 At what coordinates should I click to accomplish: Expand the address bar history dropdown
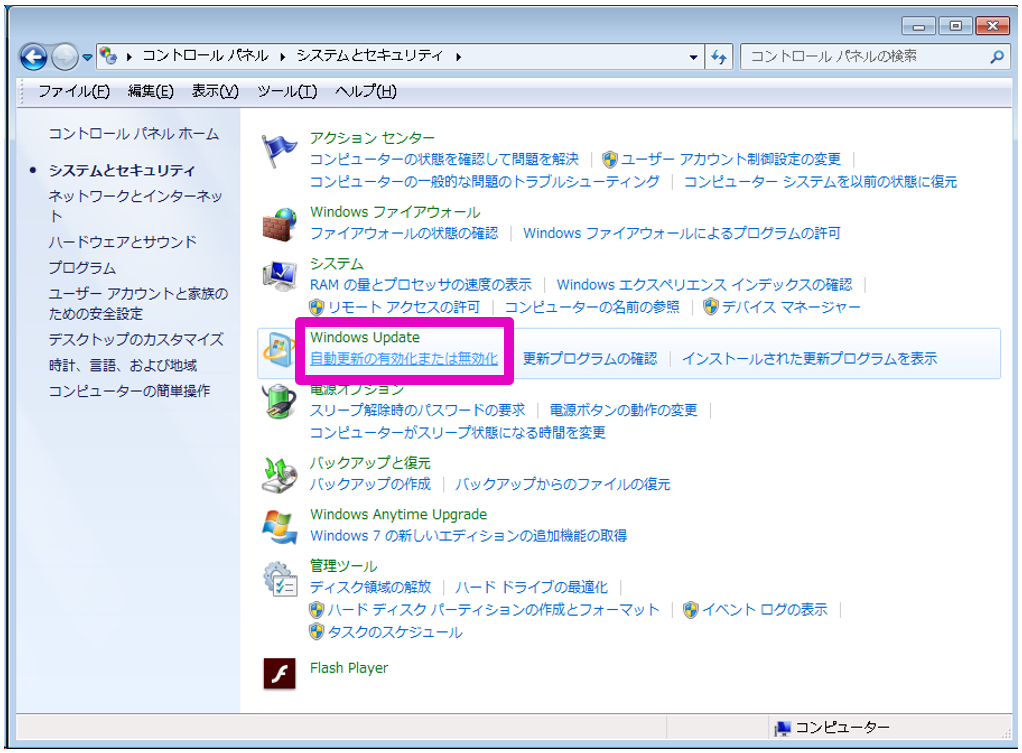coord(694,57)
